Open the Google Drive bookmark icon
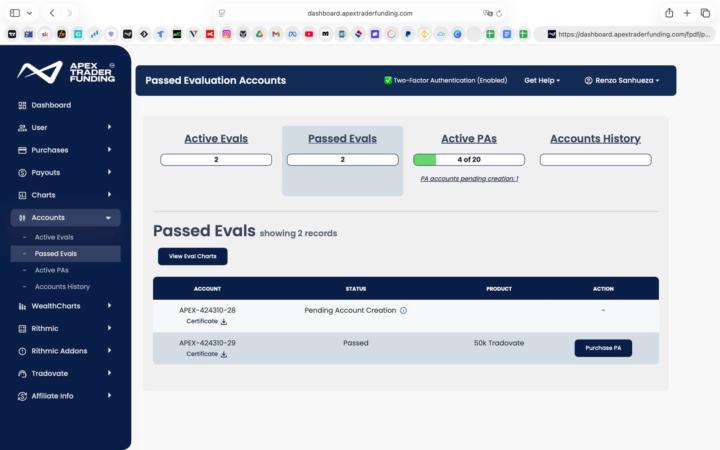This screenshot has width=720, height=450. 259,34
